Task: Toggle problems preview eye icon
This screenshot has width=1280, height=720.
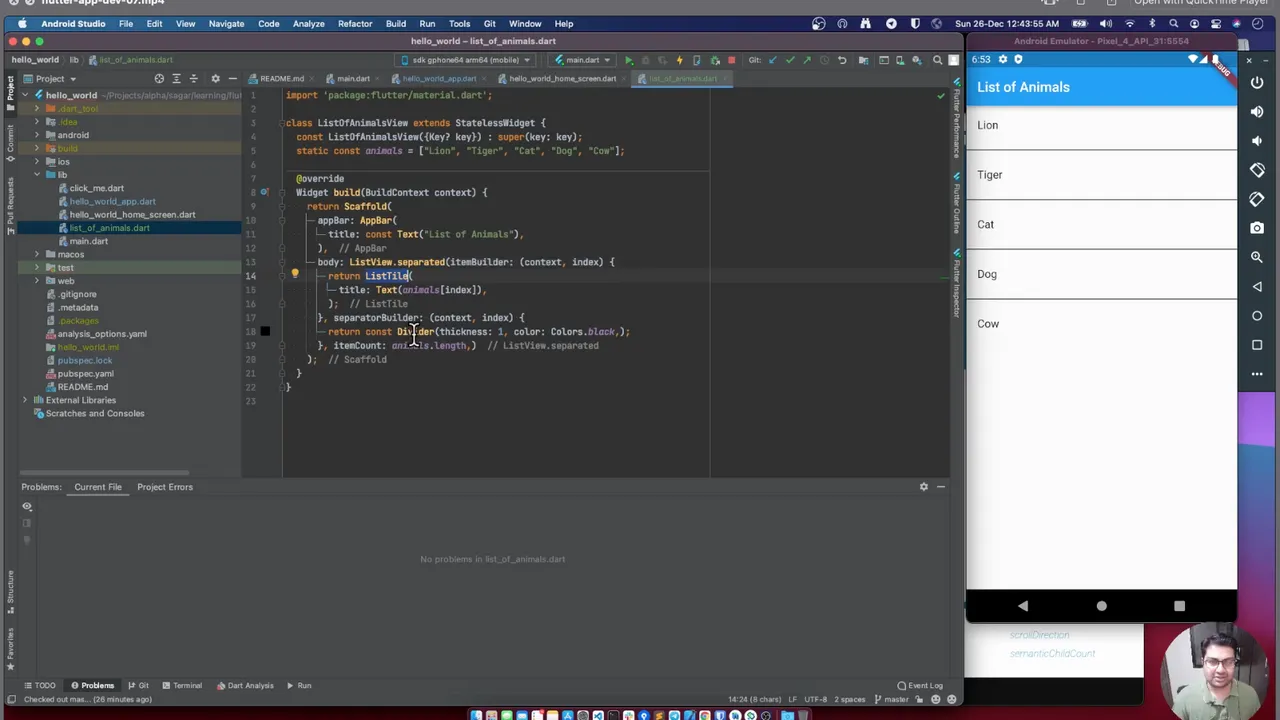Action: [x=27, y=507]
